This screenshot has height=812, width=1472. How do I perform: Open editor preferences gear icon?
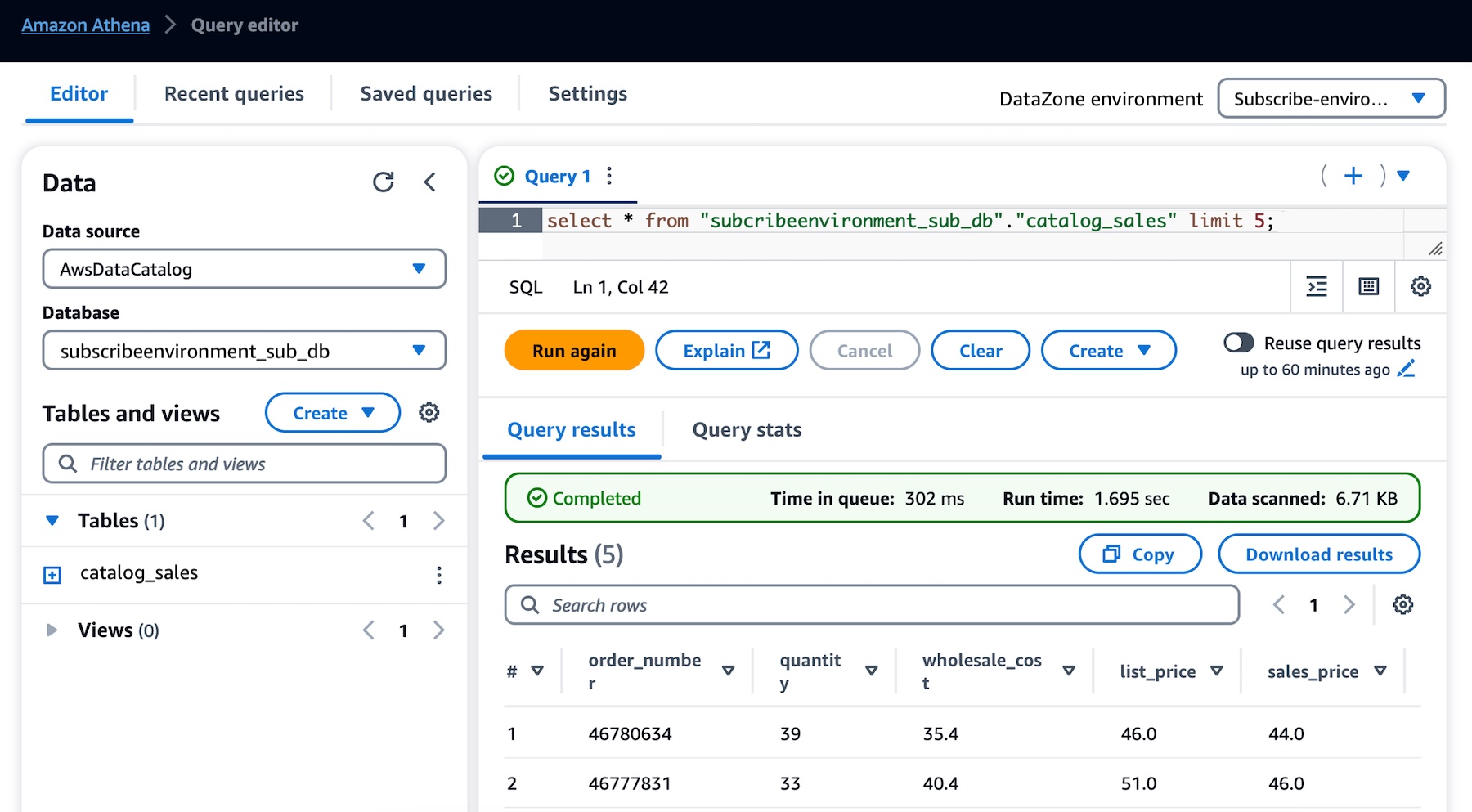[1421, 286]
